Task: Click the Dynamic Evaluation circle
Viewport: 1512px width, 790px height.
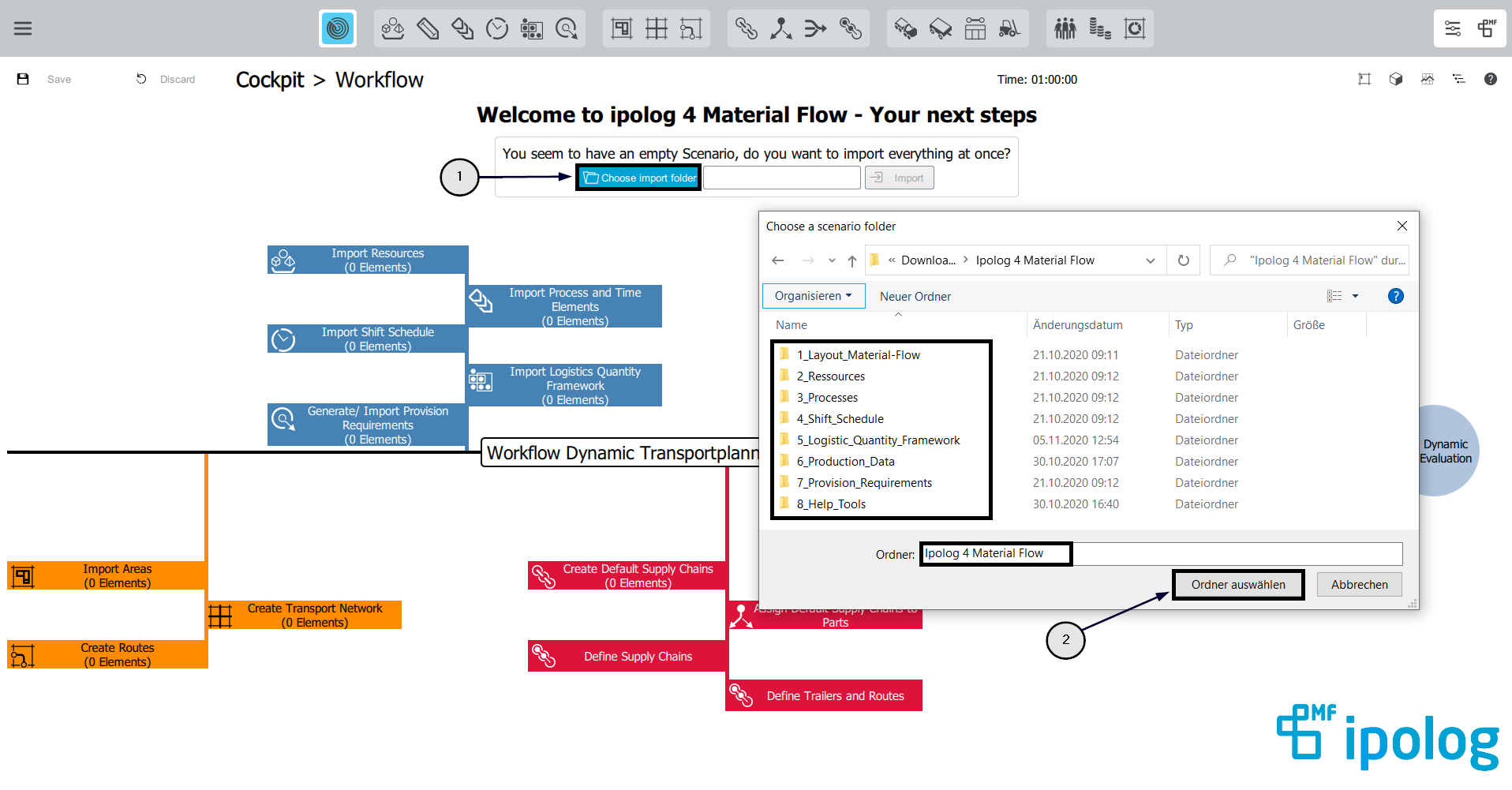Action: click(x=1446, y=451)
